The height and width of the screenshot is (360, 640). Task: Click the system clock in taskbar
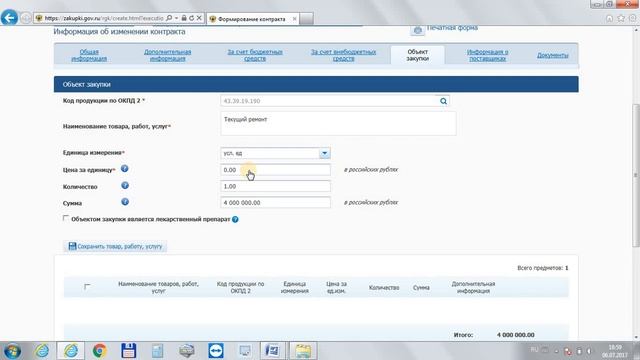(615, 351)
